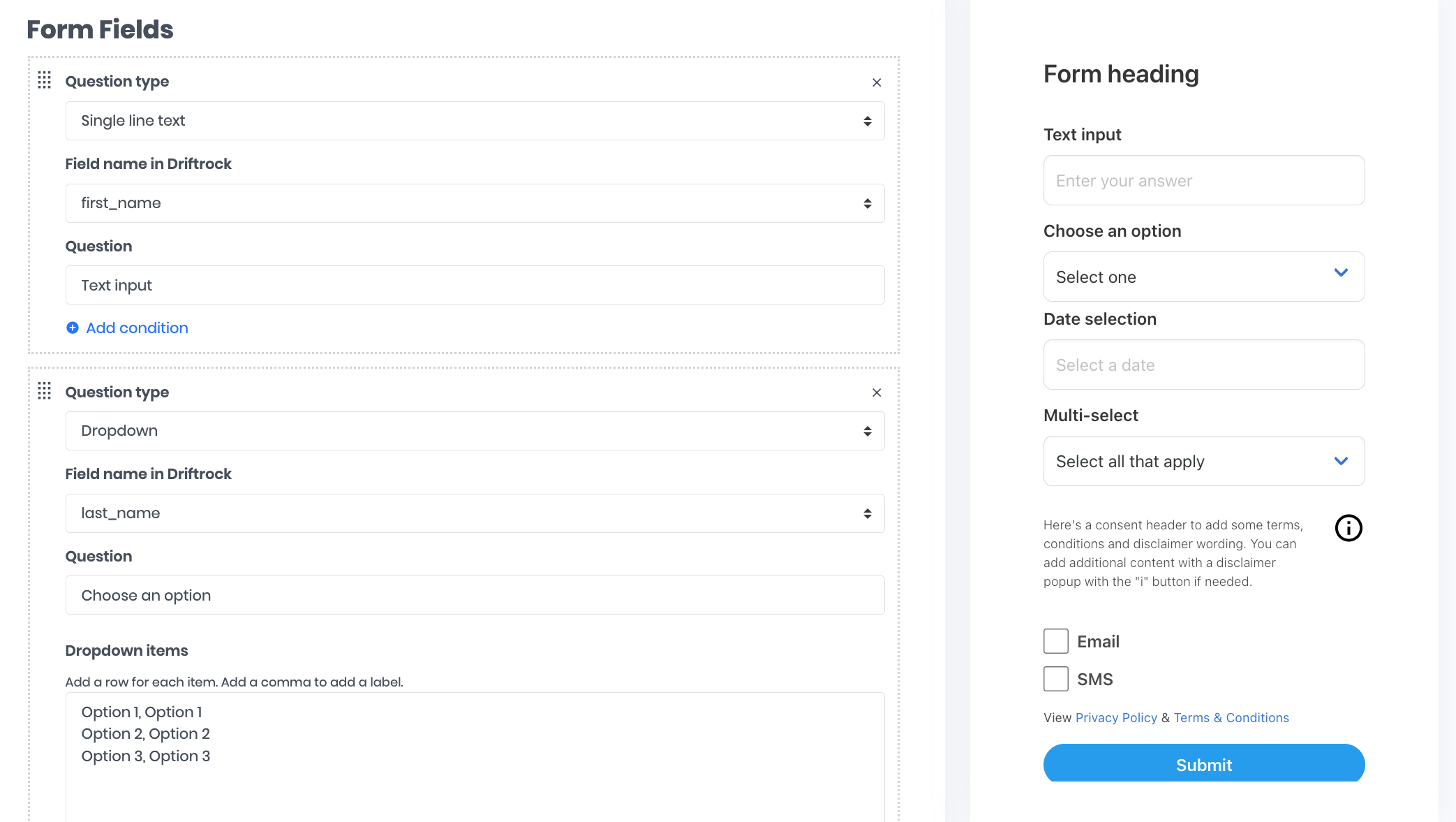Click the Enter your answer text input

[1203, 180]
